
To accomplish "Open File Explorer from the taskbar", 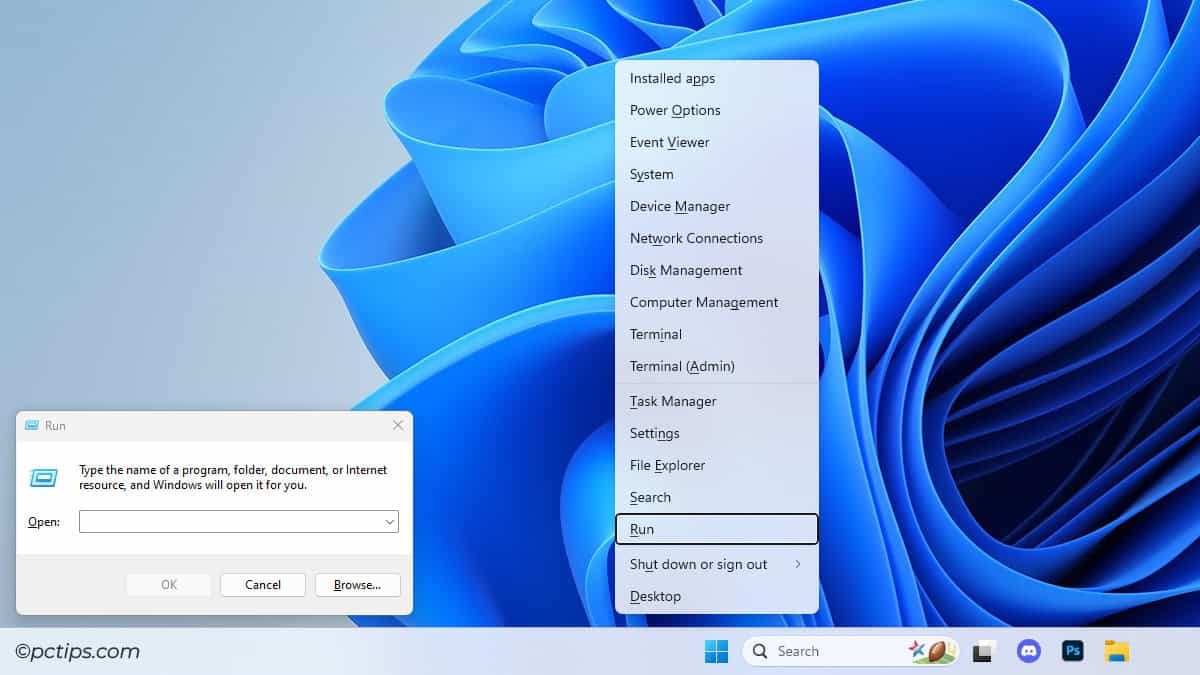I will tap(1117, 650).
